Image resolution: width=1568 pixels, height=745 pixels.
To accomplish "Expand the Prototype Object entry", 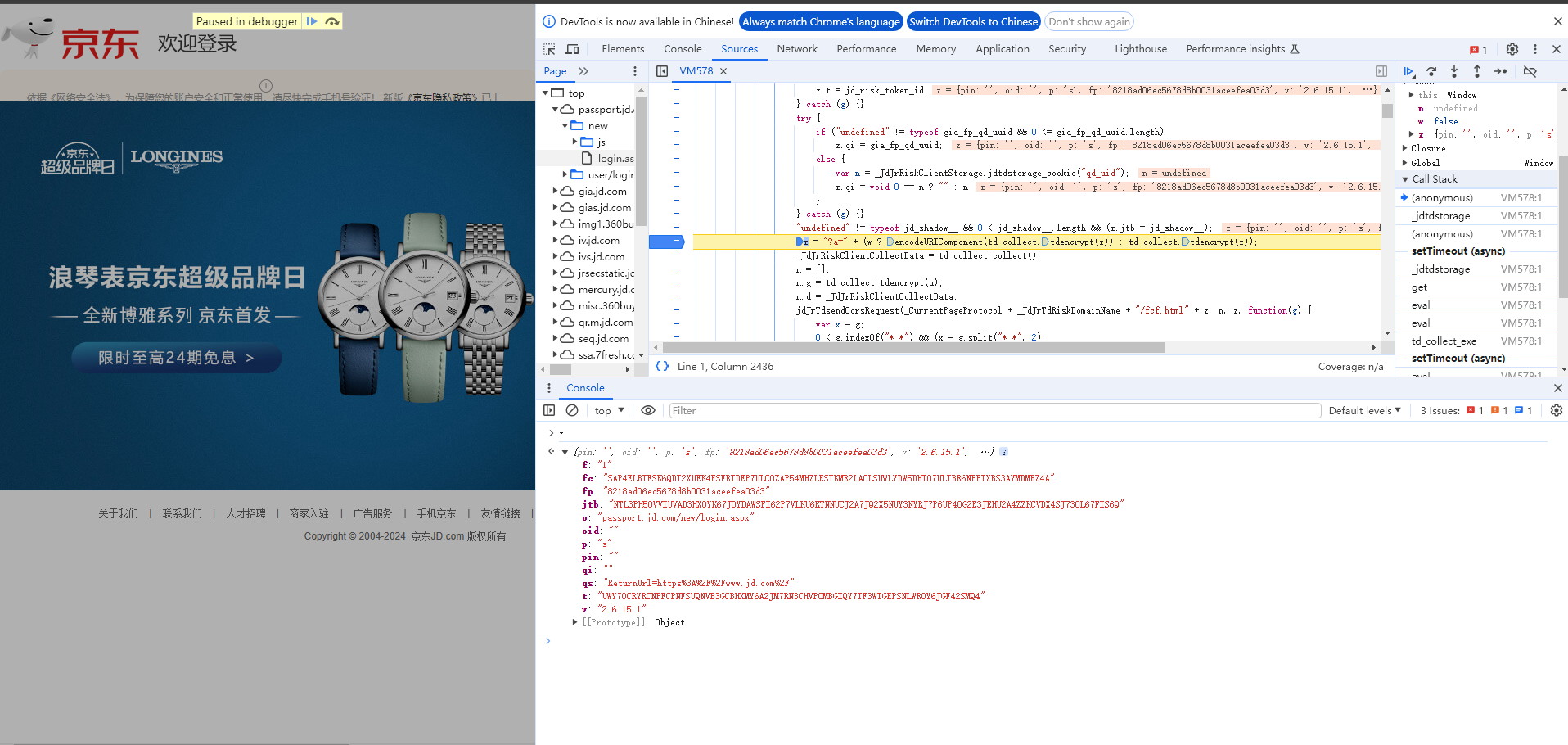I will 574,623.
